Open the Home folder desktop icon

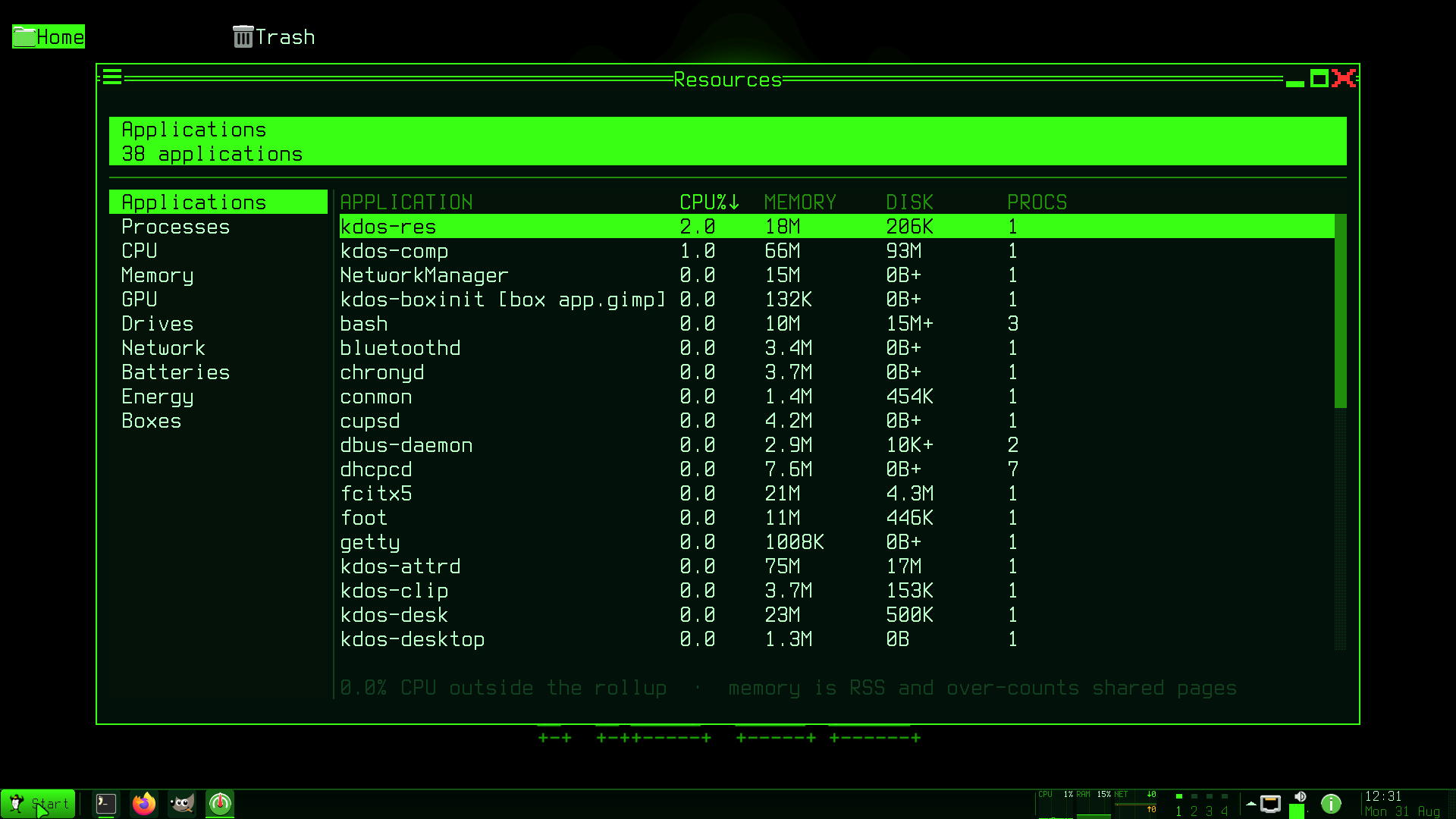click(49, 36)
